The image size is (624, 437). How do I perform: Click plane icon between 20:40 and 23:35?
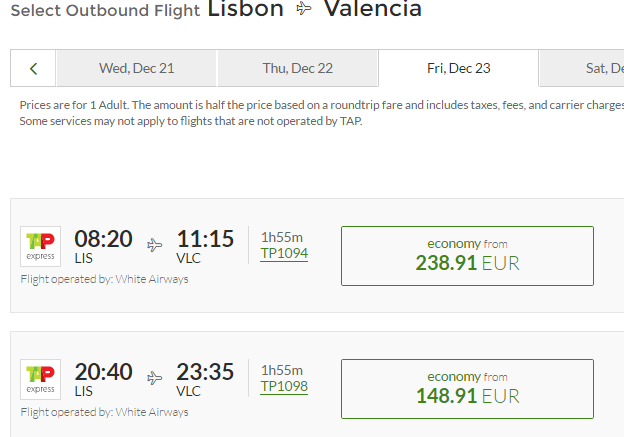pyautogui.click(x=155, y=377)
